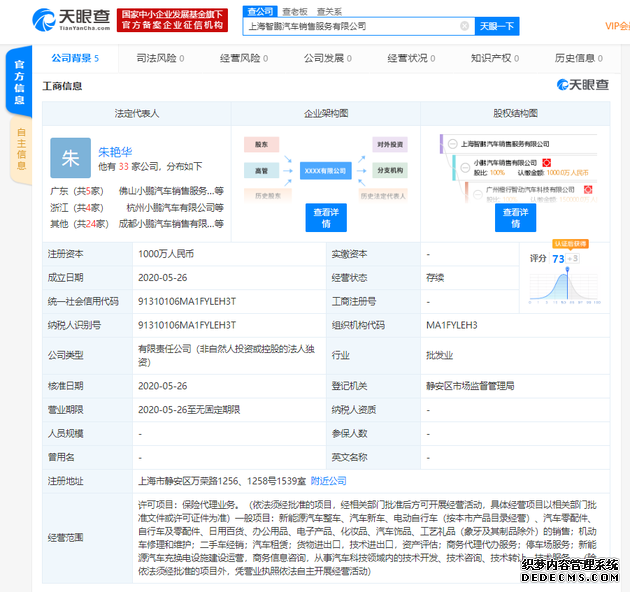Select the 知识产权 tab
This screenshot has width=630, height=592.
[x=495, y=58]
